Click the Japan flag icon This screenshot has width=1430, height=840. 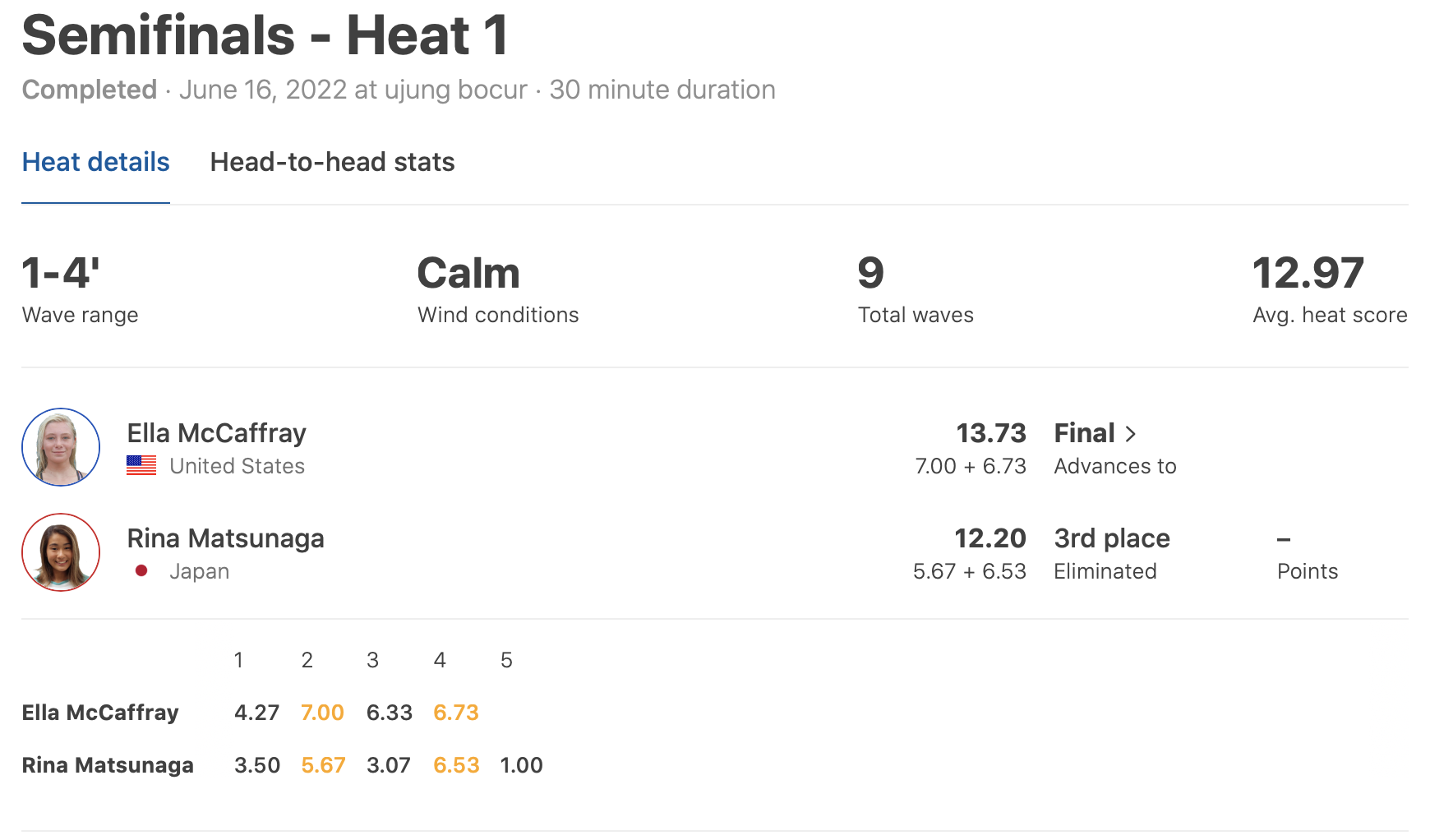click(x=141, y=570)
